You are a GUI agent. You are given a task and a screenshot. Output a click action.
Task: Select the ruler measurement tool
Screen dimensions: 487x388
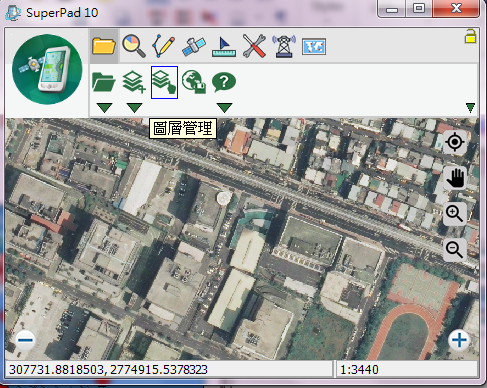(x=224, y=47)
